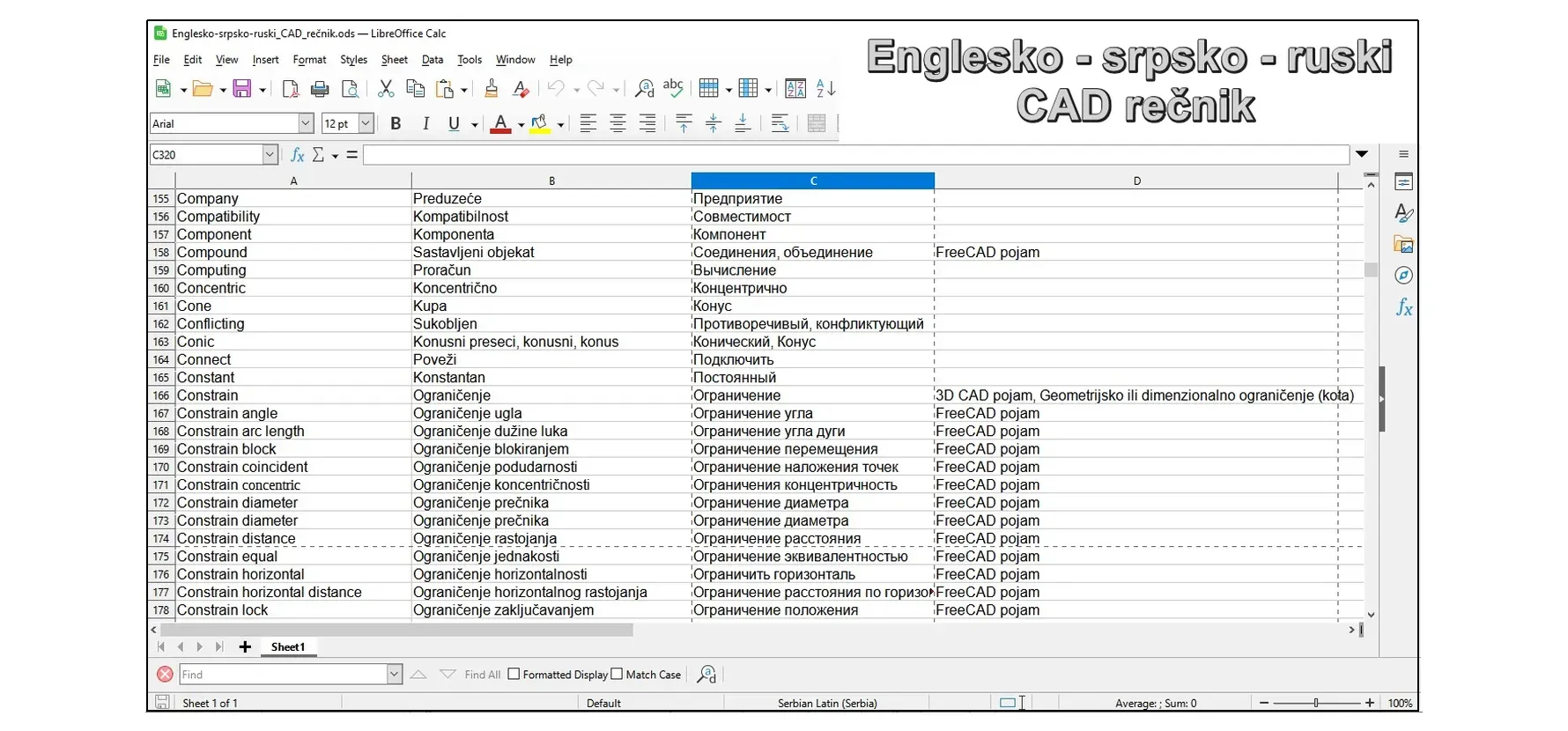Open the sidebar Navigator deck
1568x731 pixels.
(1403, 276)
